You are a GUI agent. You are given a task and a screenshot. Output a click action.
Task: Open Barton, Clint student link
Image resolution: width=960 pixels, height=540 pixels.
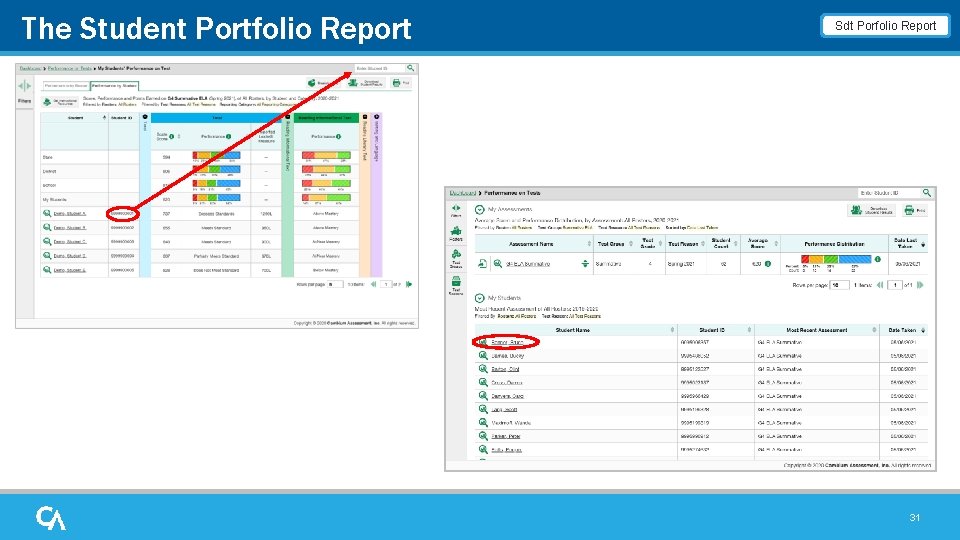coord(505,369)
